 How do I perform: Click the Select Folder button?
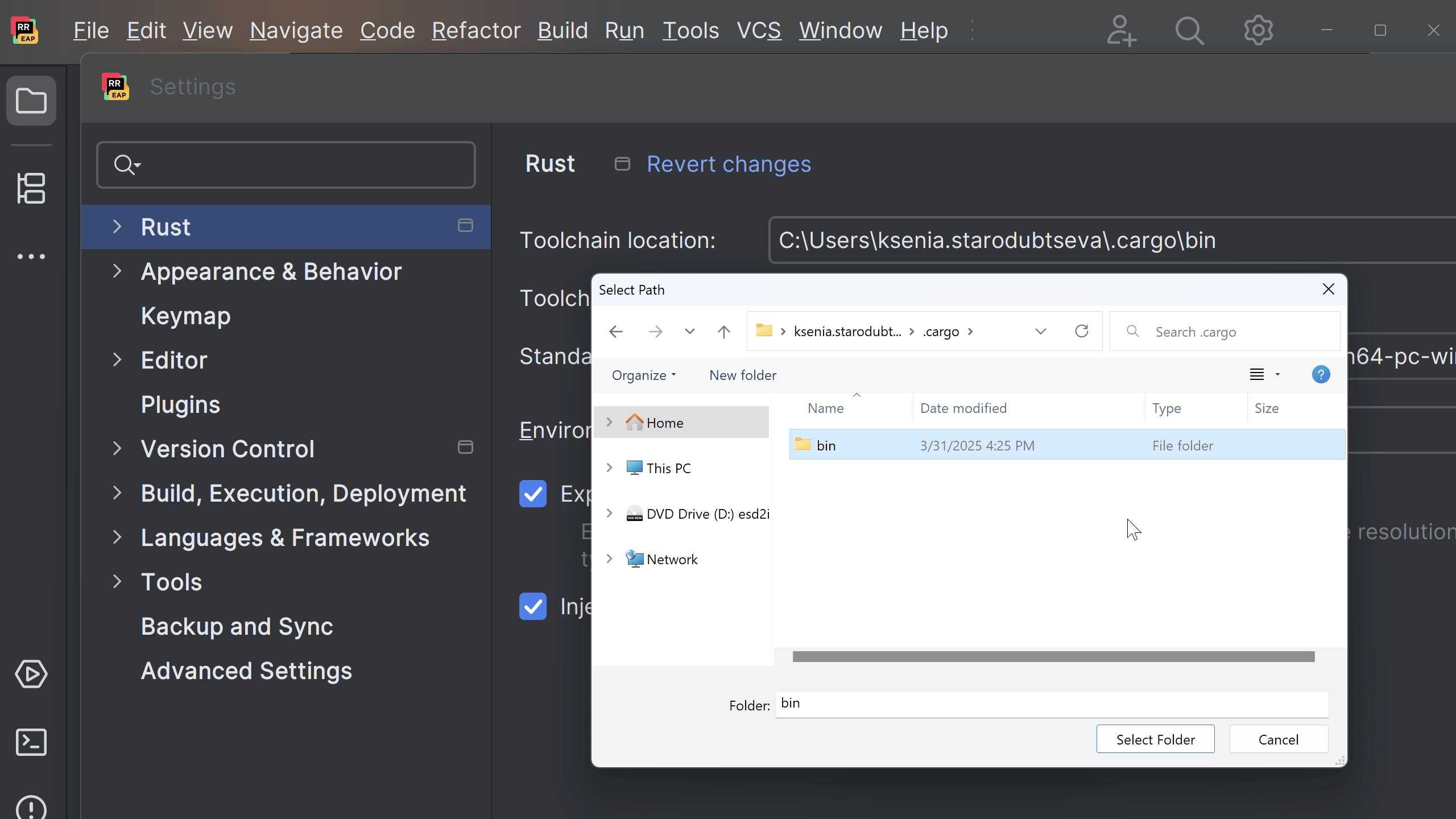(1155, 739)
